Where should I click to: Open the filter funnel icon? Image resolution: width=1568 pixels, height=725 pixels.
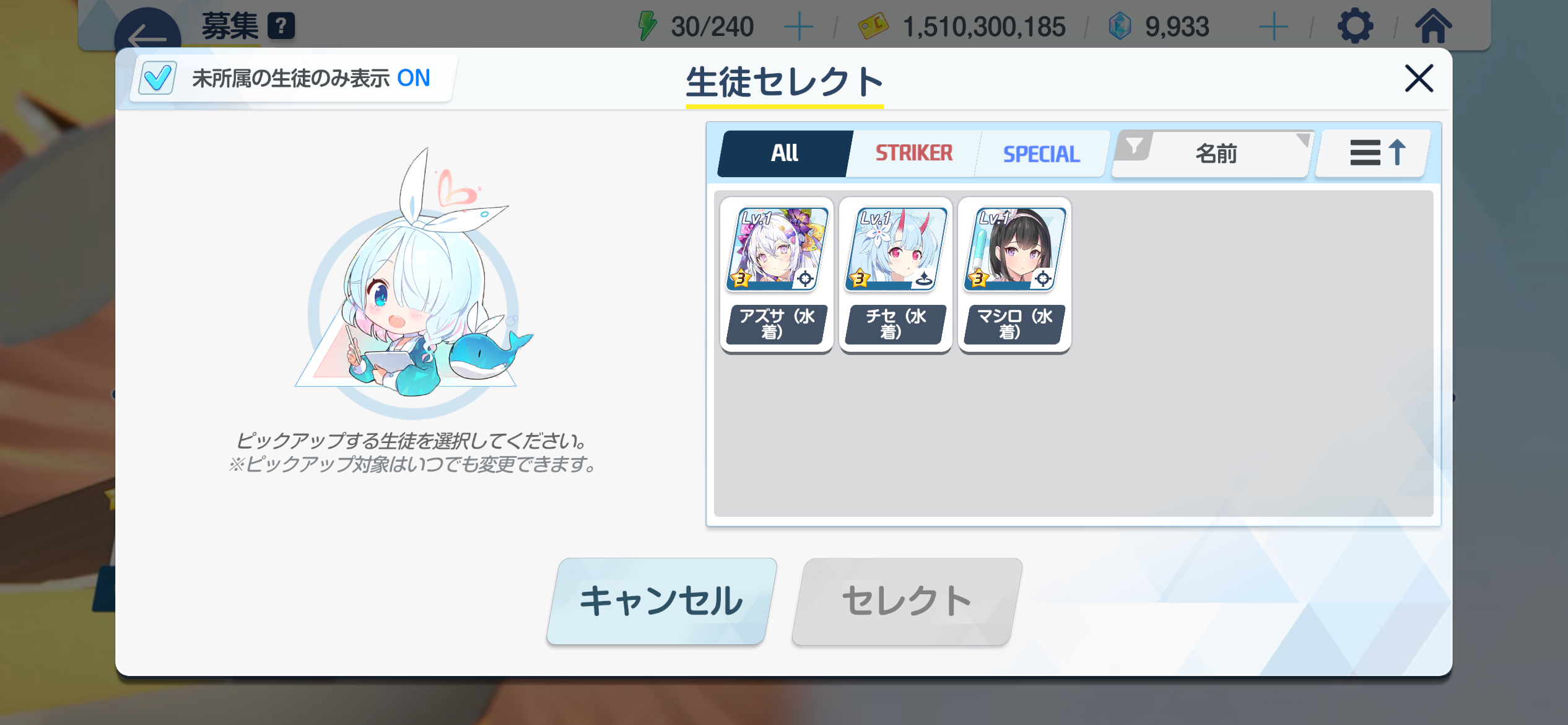(x=1134, y=147)
